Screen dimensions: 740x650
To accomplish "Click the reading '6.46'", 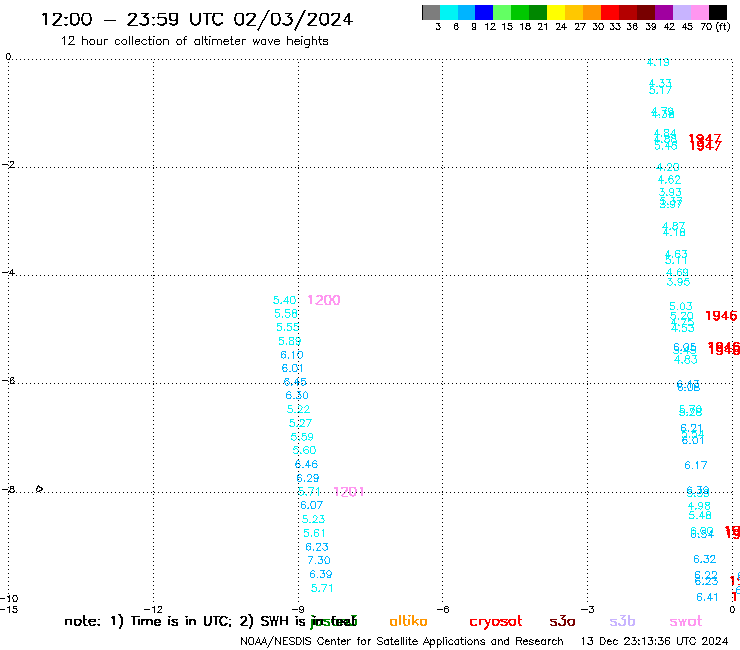I will pyautogui.click(x=306, y=464).
